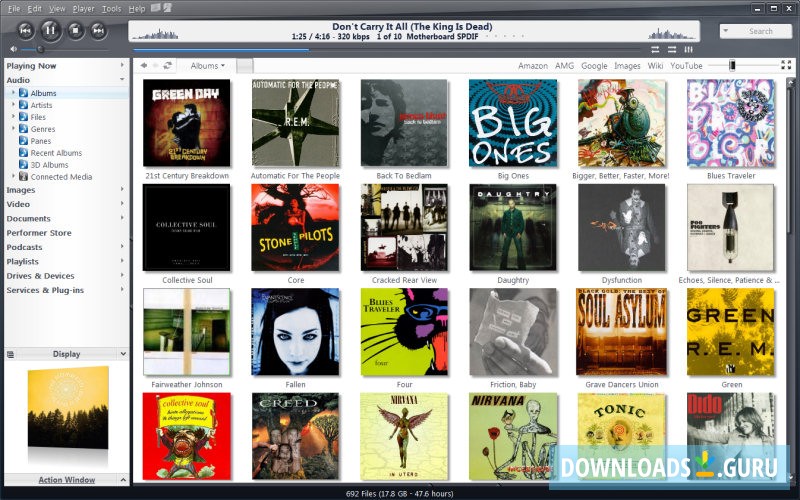800x500 pixels.
Task: Expand the Playing Now section
Action: tap(122, 65)
